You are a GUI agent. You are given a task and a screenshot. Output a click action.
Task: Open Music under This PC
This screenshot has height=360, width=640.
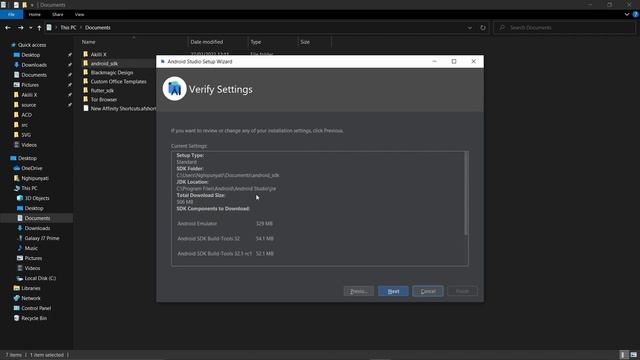[x=31, y=248]
